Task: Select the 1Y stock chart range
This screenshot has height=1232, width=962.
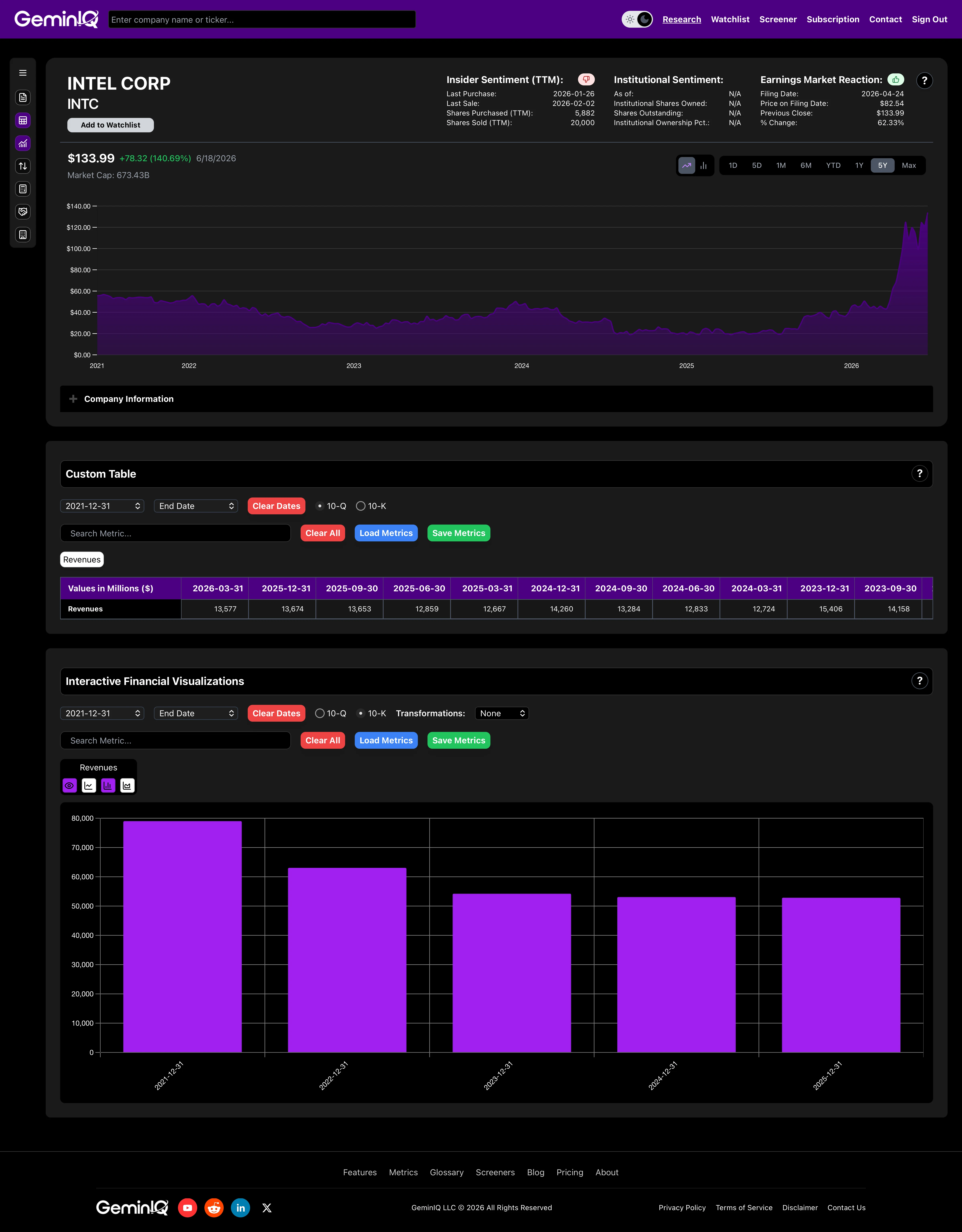Action: click(x=859, y=165)
